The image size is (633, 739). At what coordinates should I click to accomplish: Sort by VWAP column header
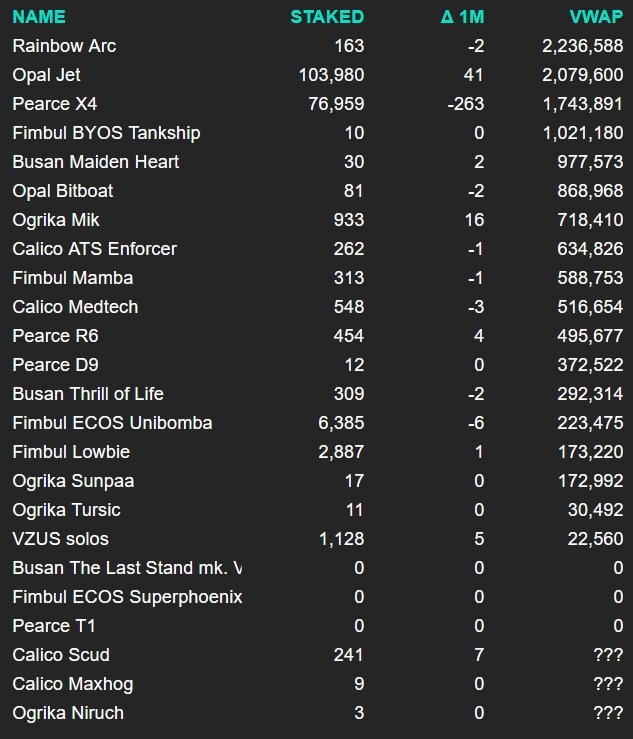pos(596,17)
